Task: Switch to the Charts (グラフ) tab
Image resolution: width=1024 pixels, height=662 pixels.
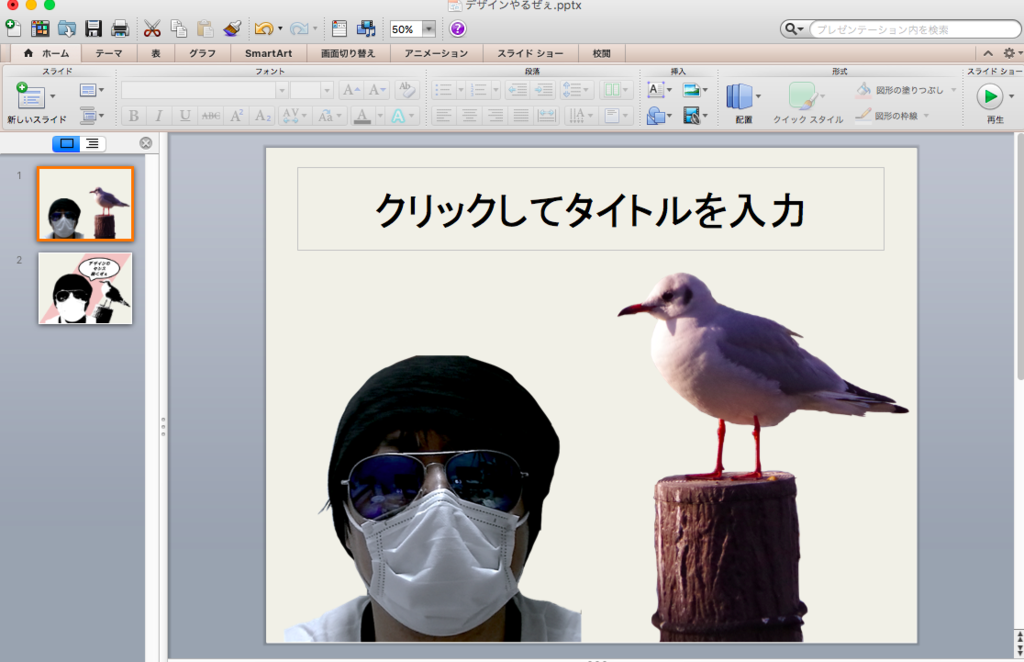Action: [202, 54]
